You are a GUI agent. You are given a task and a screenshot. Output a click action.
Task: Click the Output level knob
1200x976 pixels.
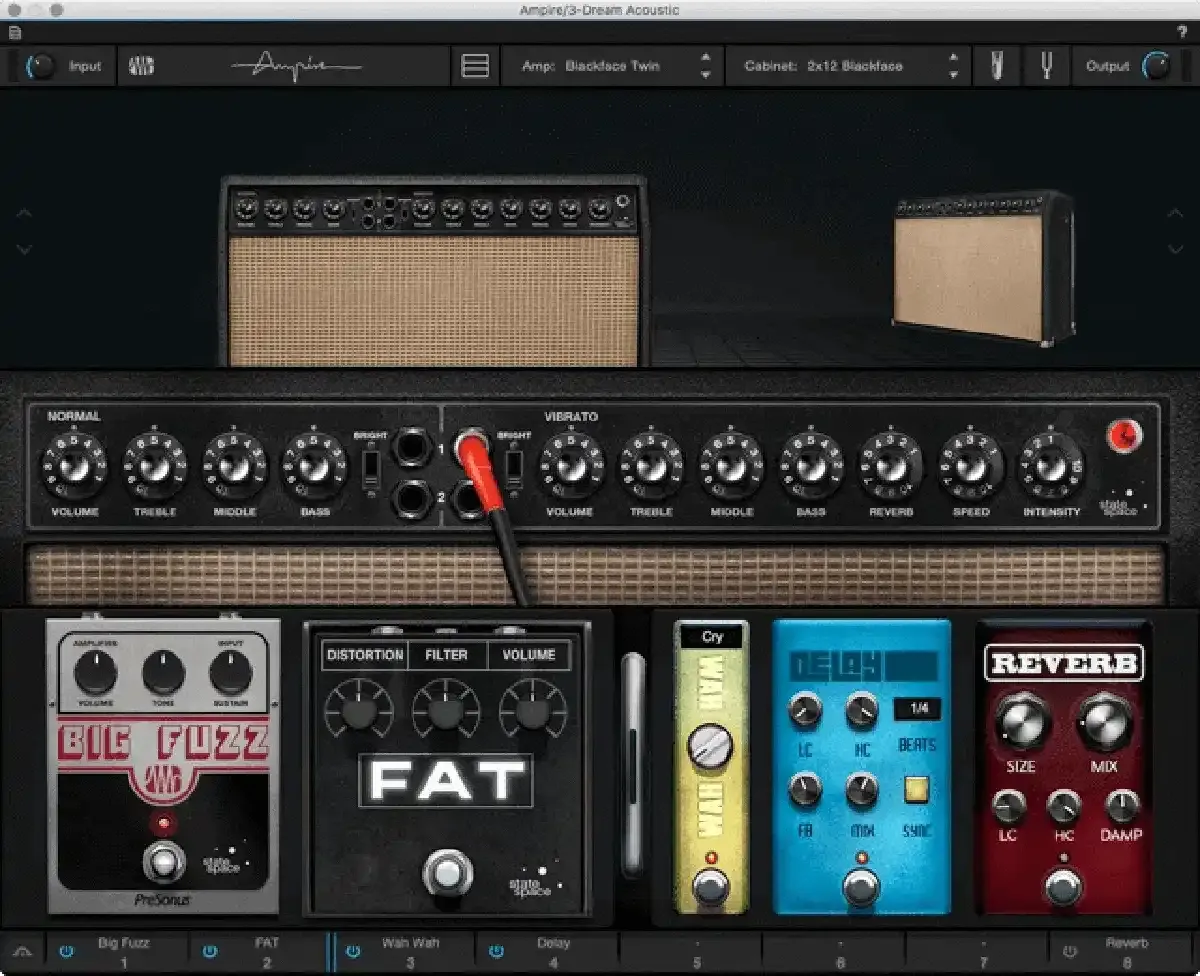pyautogui.click(x=1156, y=67)
